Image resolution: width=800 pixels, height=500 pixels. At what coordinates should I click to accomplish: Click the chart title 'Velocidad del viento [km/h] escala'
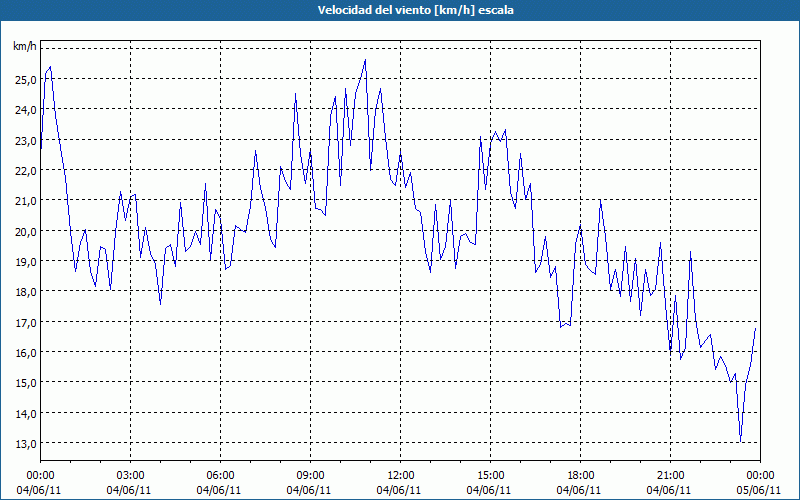415,10
